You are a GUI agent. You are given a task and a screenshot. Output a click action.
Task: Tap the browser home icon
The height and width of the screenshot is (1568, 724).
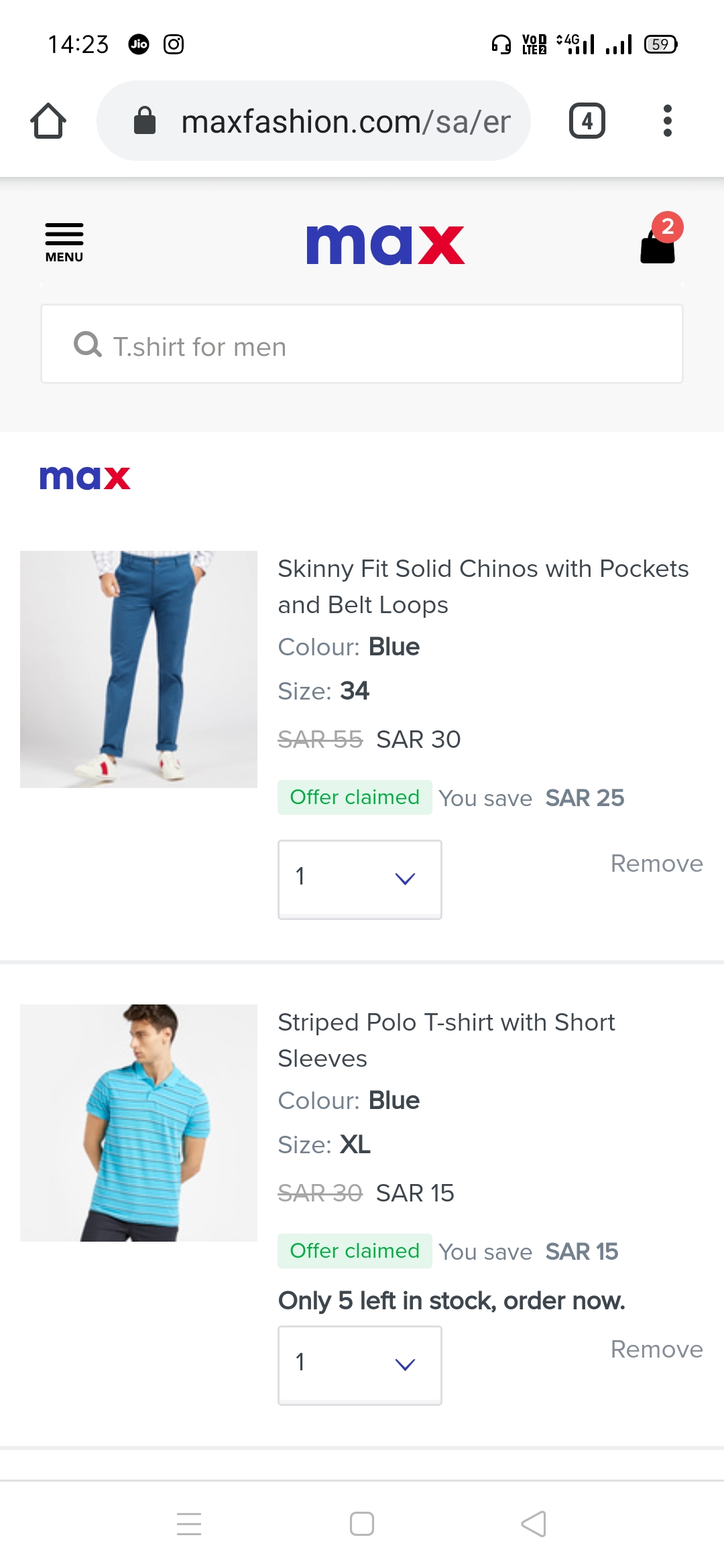click(48, 121)
